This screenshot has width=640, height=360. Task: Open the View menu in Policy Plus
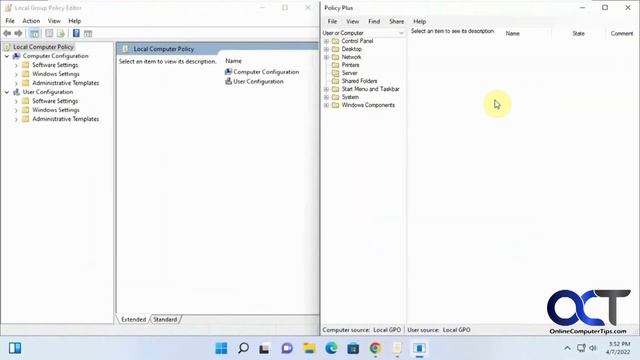pos(352,21)
